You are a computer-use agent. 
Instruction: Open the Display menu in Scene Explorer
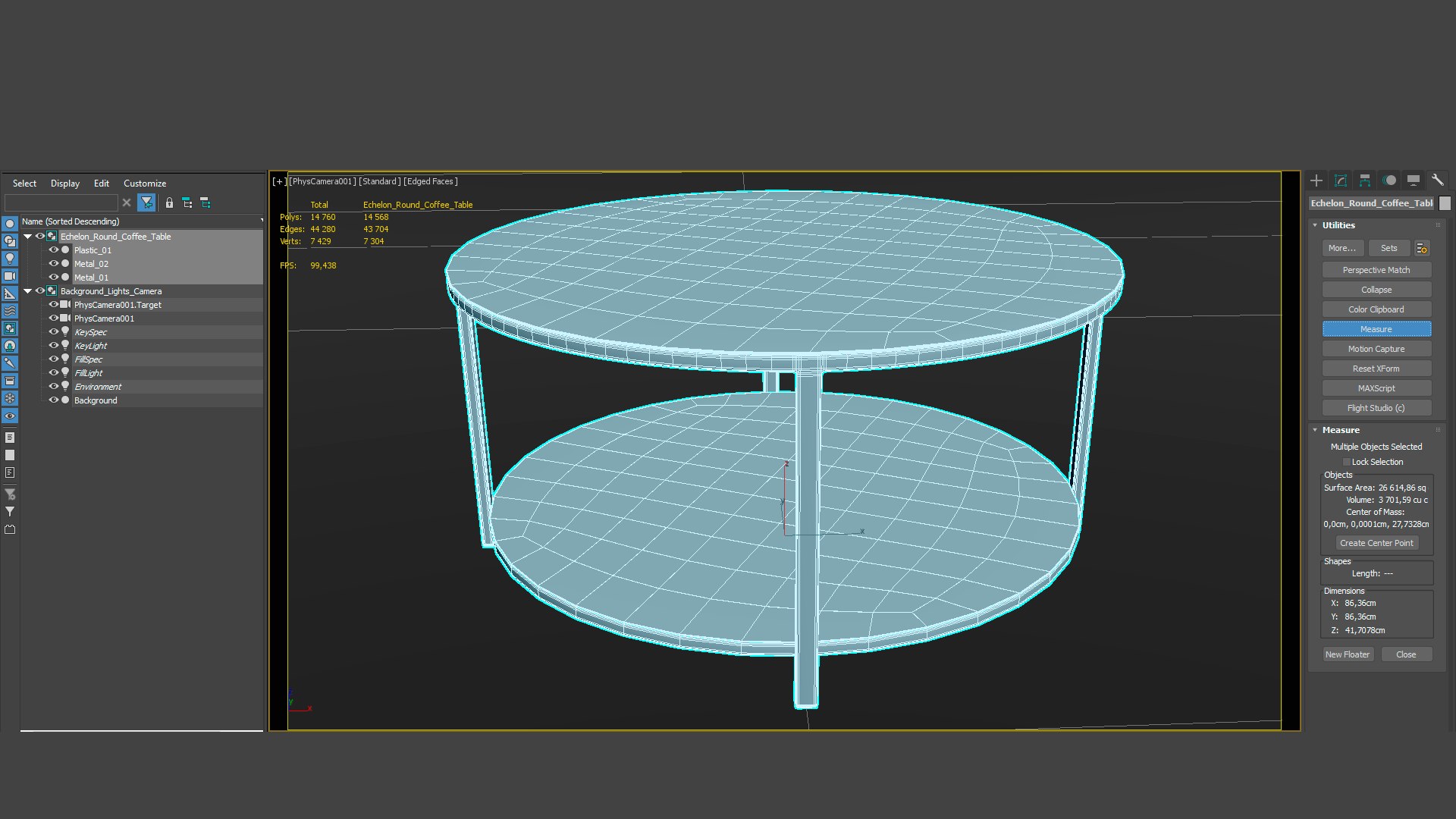[65, 184]
